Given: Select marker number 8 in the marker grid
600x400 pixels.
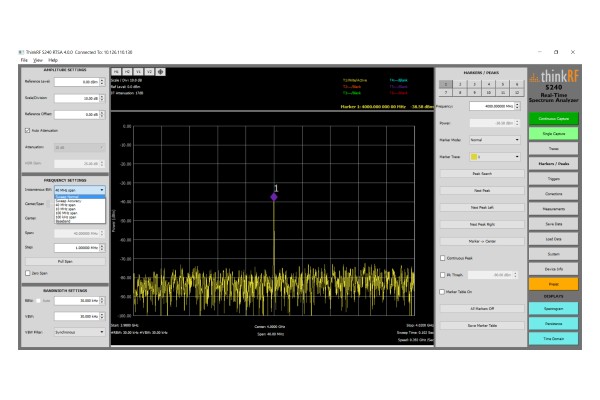Looking at the screenshot, I should (460, 92).
